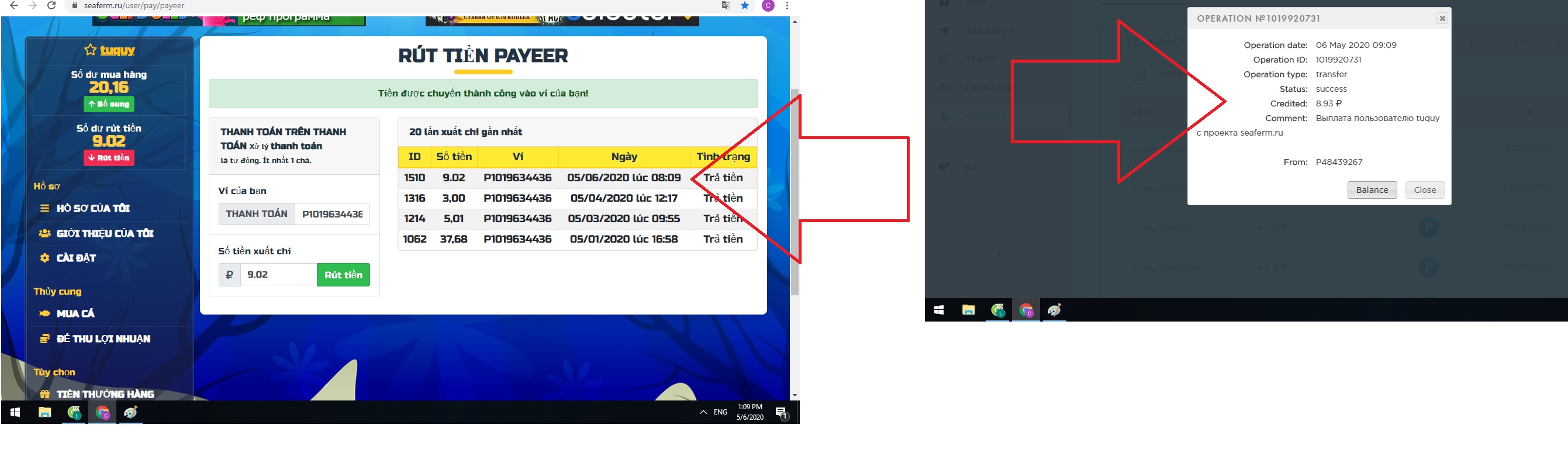Go back in the seaferm browser window
Image resolution: width=1568 pixels, height=449 pixels.
click(13, 5)
